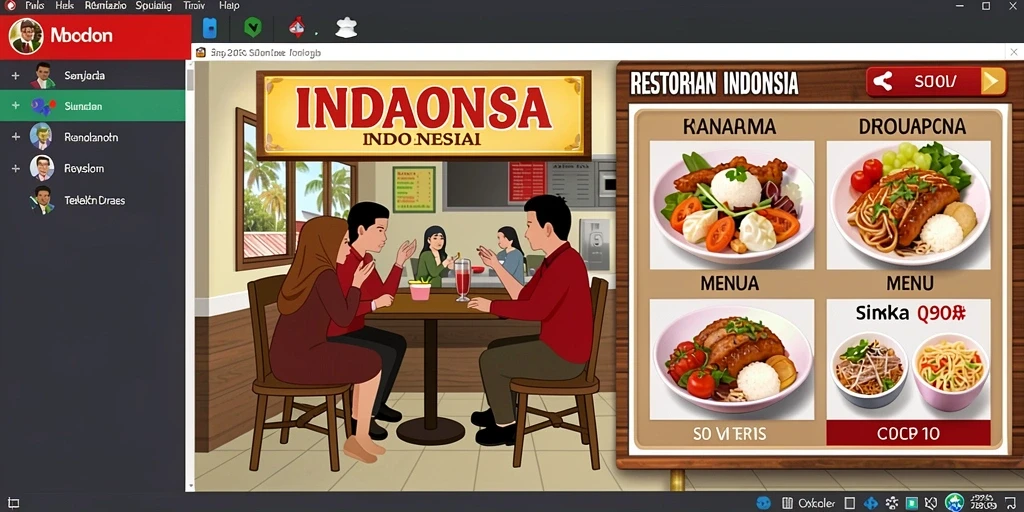Click the Mbodon header name
Viewport: 1024px width, 512px height.
pos(82,35)
